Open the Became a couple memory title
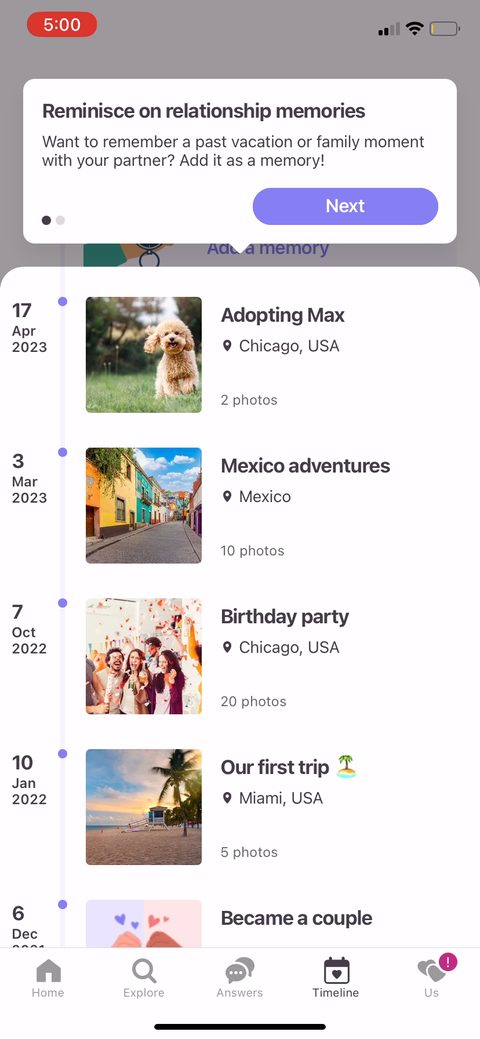Image resolution: width=480 pixels, height=1039 pixels. (x=296, y=918)
